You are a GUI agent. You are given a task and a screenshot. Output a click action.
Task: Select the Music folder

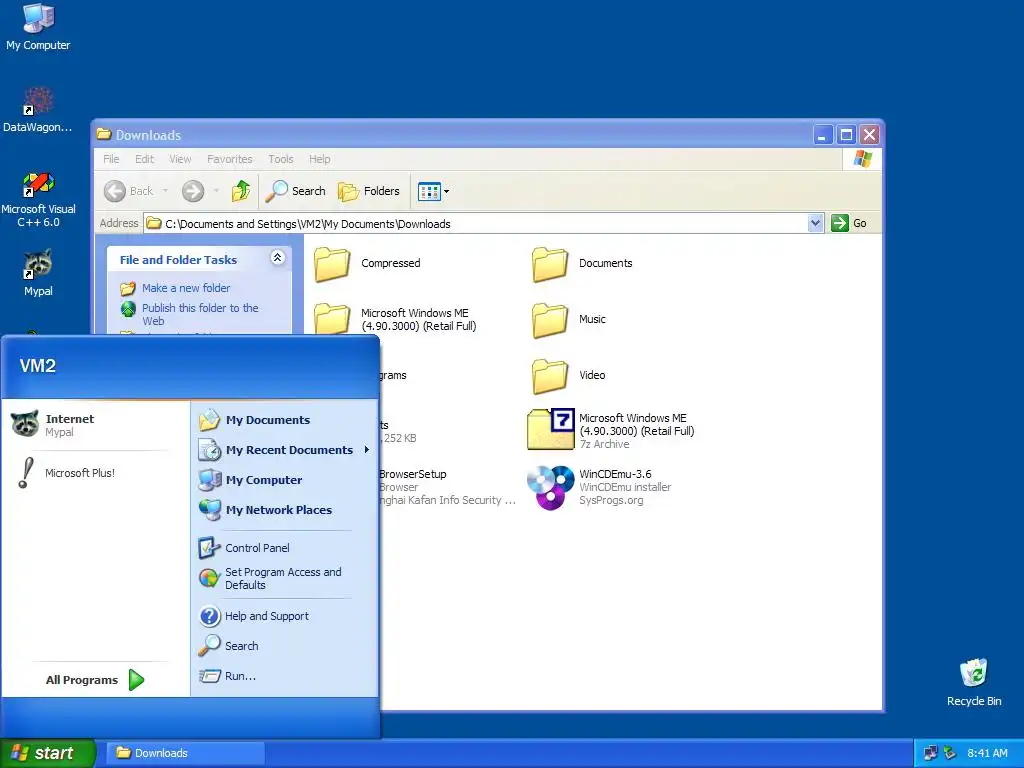click(x=569, y=320)
